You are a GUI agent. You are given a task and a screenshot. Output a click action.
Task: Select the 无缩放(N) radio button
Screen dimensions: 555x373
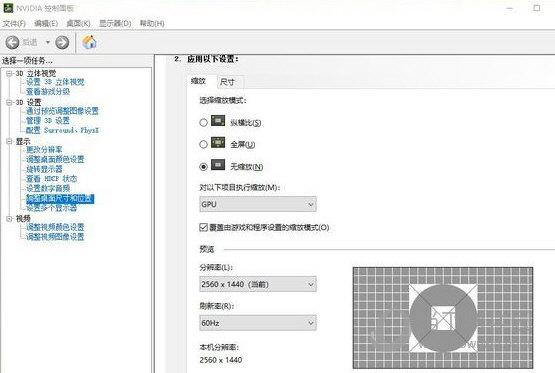point(203,166)
